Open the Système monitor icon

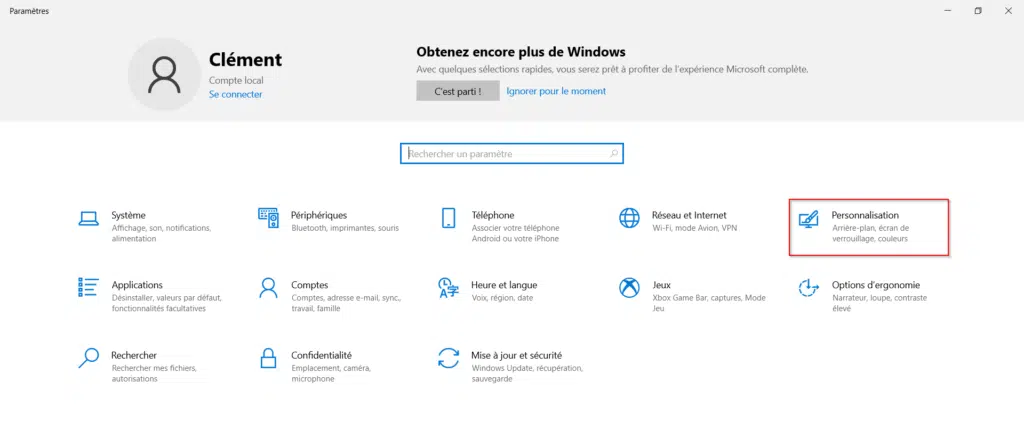88,218
